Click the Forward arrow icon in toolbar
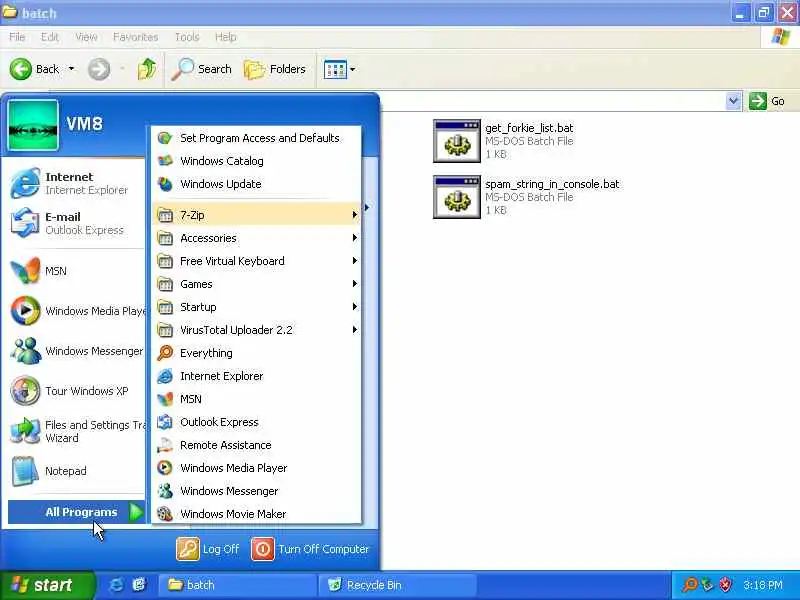This screenshot has width=800, height=600. [99, 69]
